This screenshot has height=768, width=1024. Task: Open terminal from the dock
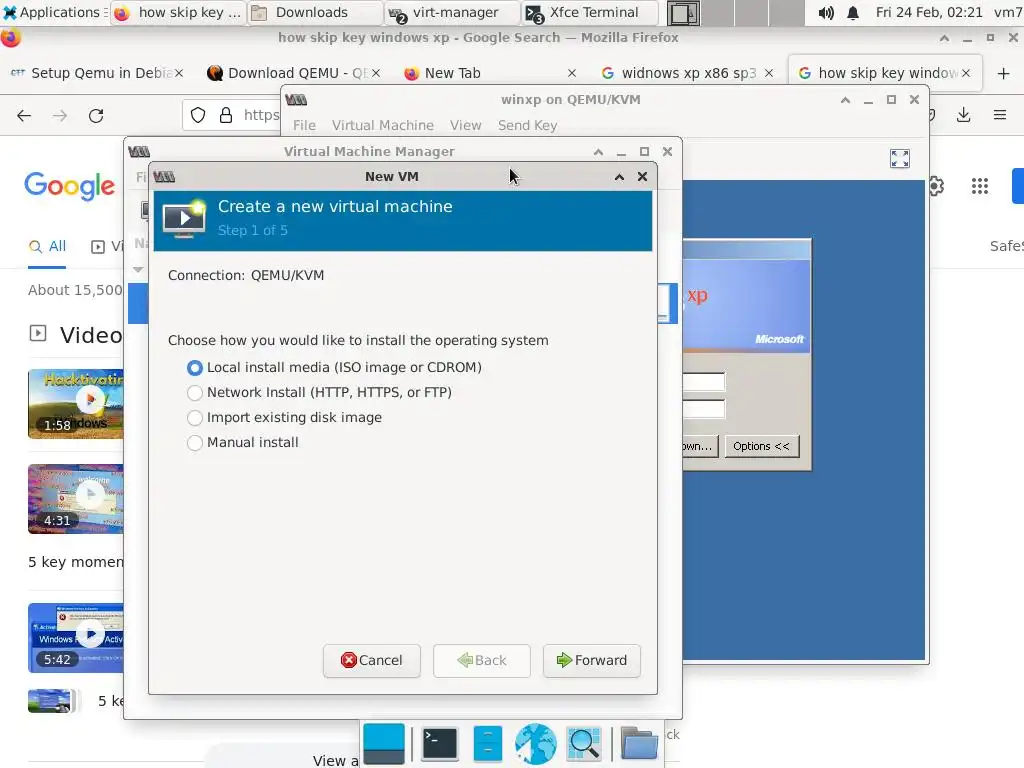(439, 743)
